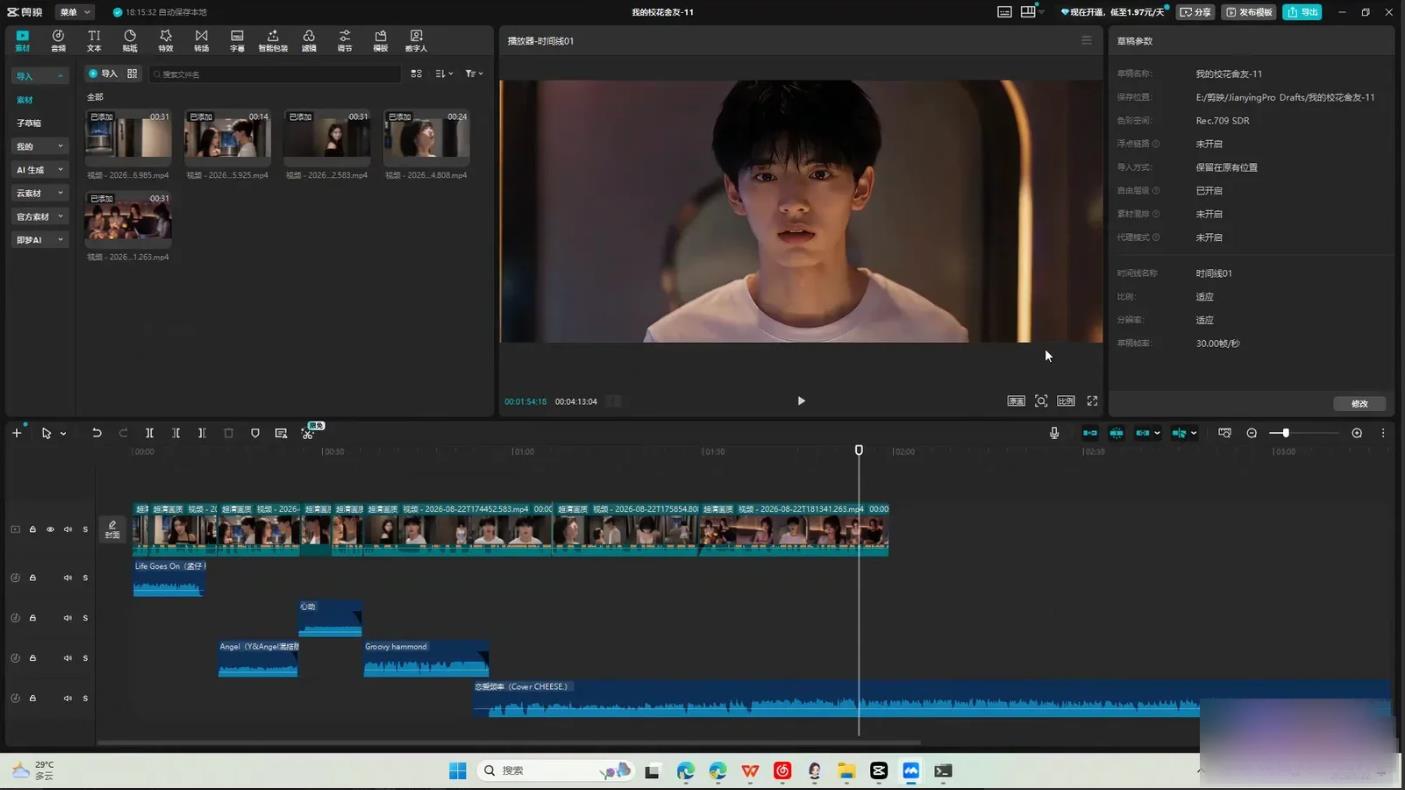Click the split clip tool icon

[x=149, y=433]
